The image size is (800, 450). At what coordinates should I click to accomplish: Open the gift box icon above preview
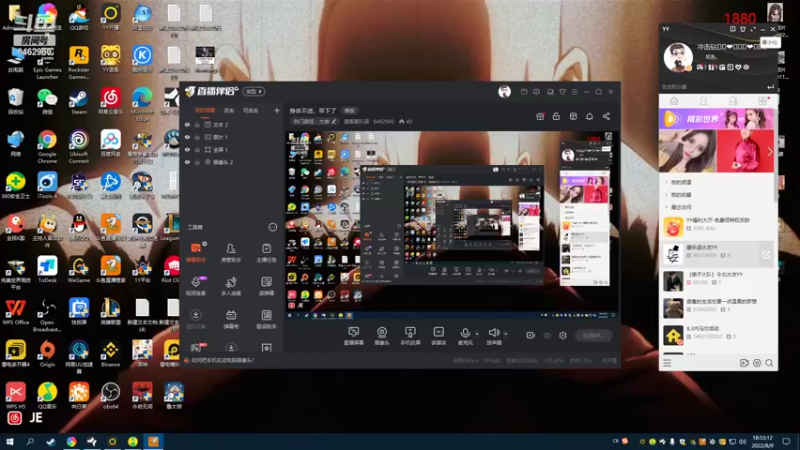point(540,116)
